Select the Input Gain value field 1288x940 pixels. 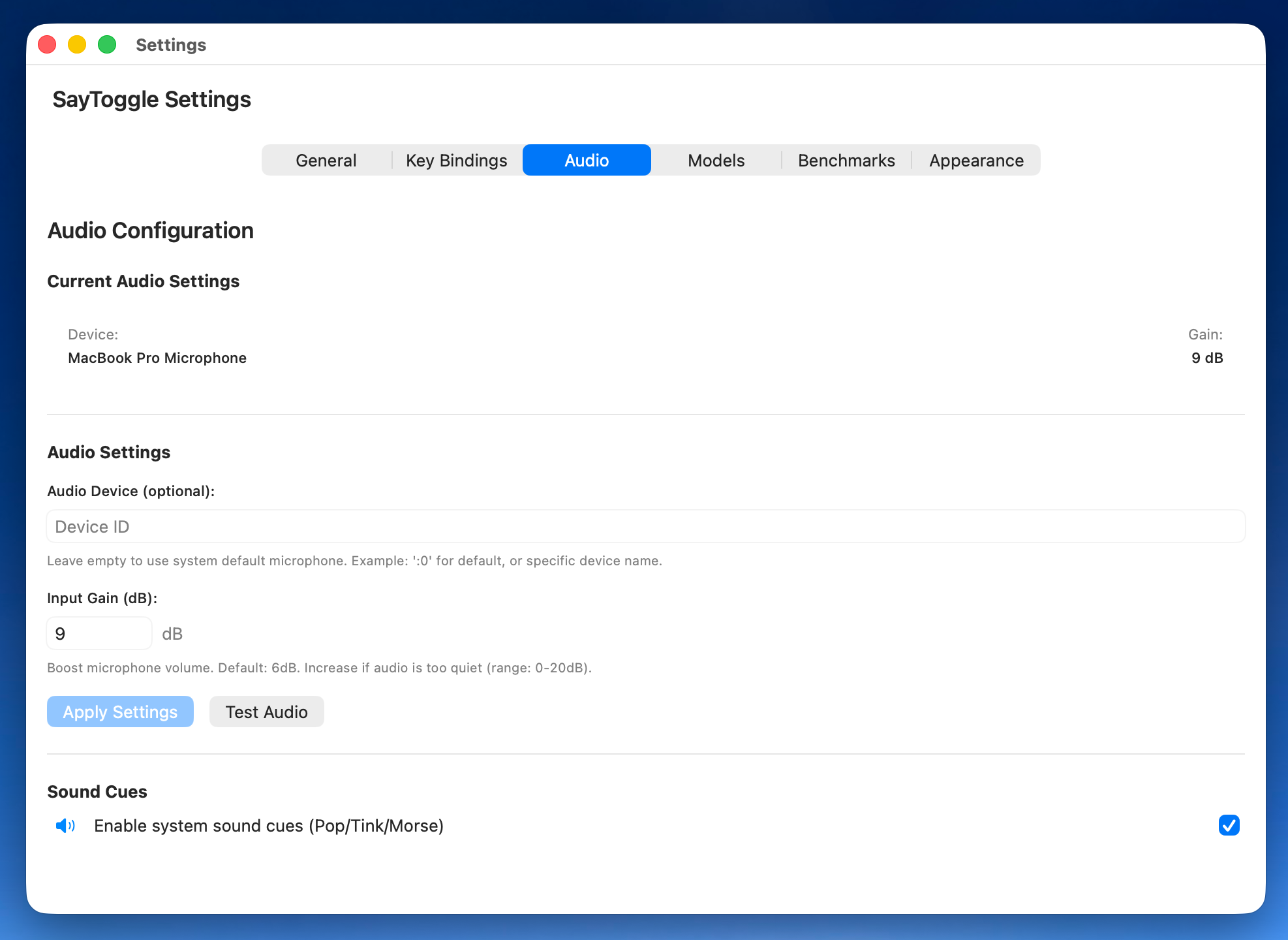pos(99,633)
